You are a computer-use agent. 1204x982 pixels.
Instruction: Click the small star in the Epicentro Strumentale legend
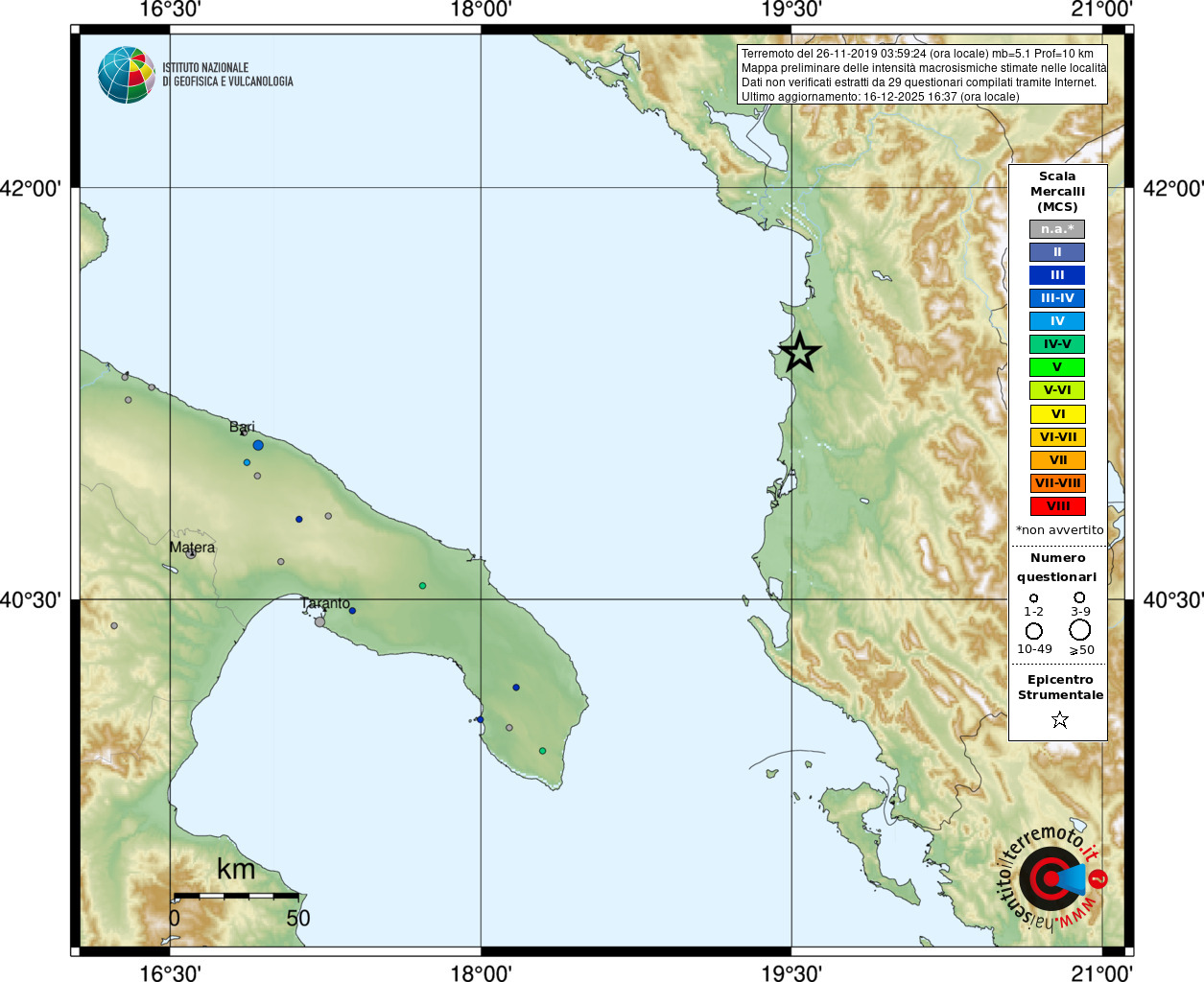tap(1059, 719)
